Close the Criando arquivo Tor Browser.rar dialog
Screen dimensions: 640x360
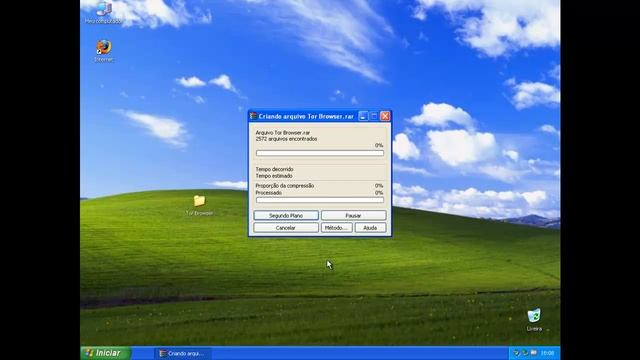[x=385, y=116]
